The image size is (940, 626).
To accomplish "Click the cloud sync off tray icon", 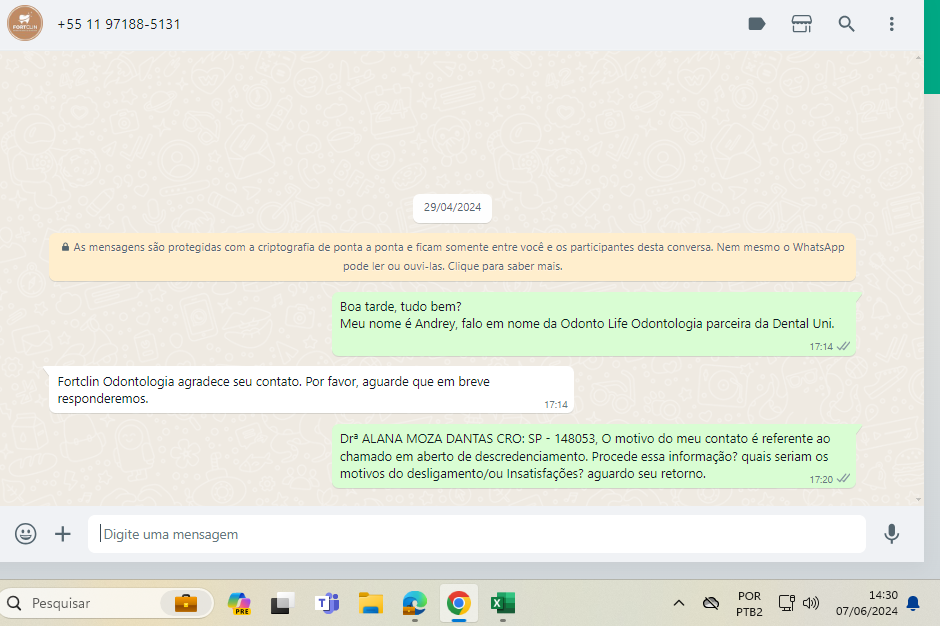I will click(711, 603).
